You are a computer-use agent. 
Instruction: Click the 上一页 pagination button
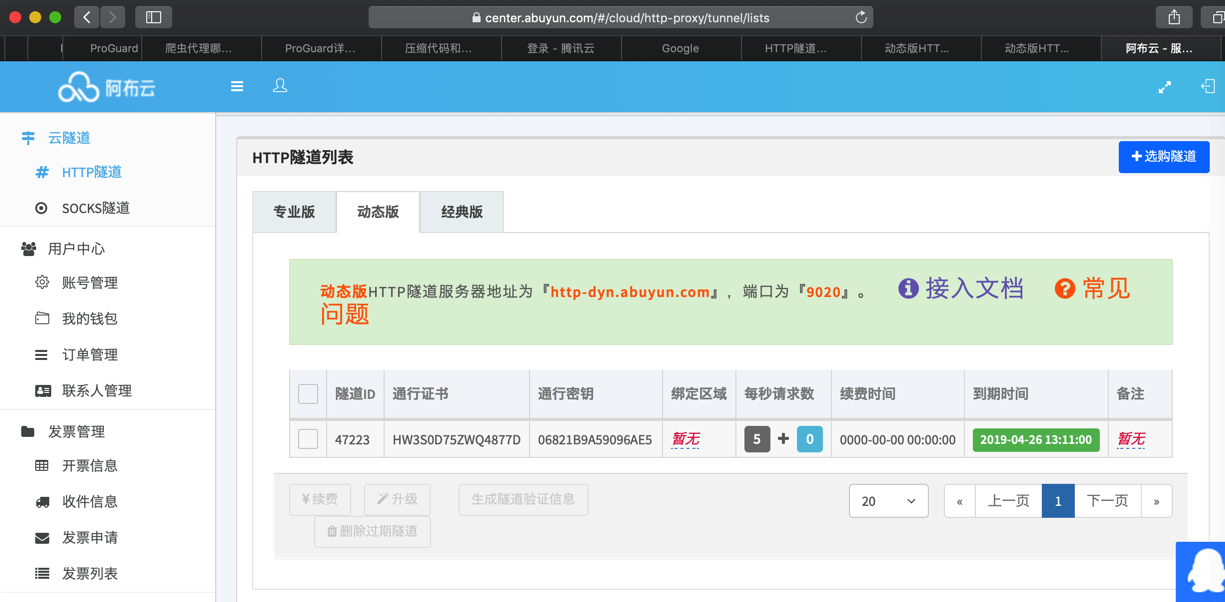(x=1008, y=501)
